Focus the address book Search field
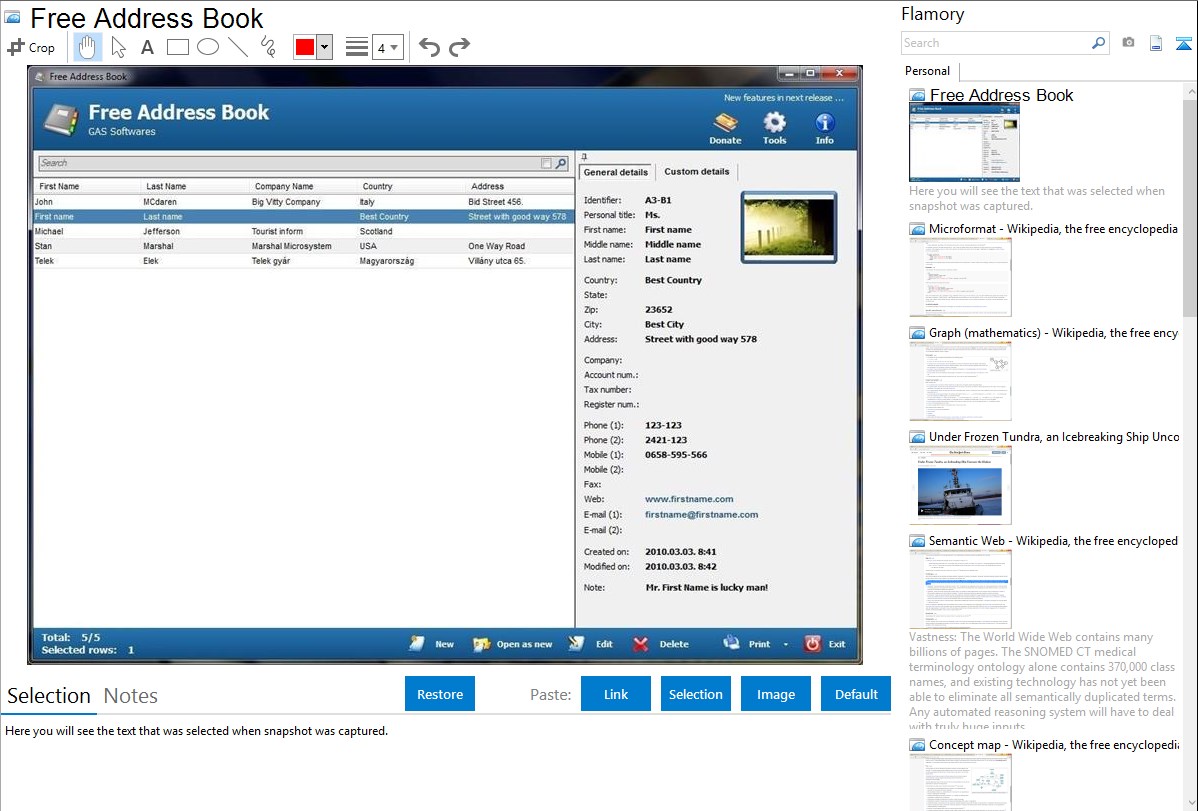 pyautogui.click(x=289, y=163)
